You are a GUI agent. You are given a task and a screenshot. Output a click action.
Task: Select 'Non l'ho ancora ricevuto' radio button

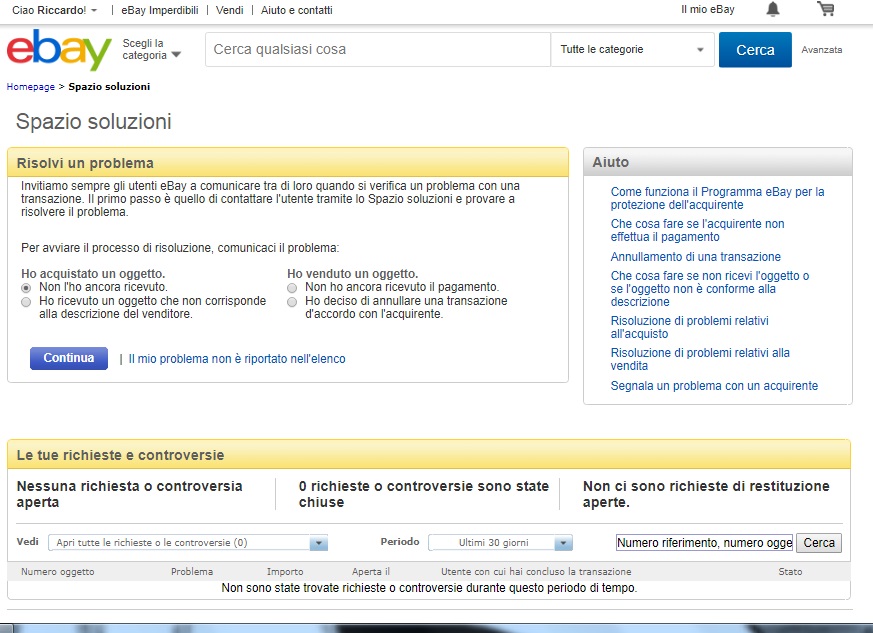(x=26, y=288)
